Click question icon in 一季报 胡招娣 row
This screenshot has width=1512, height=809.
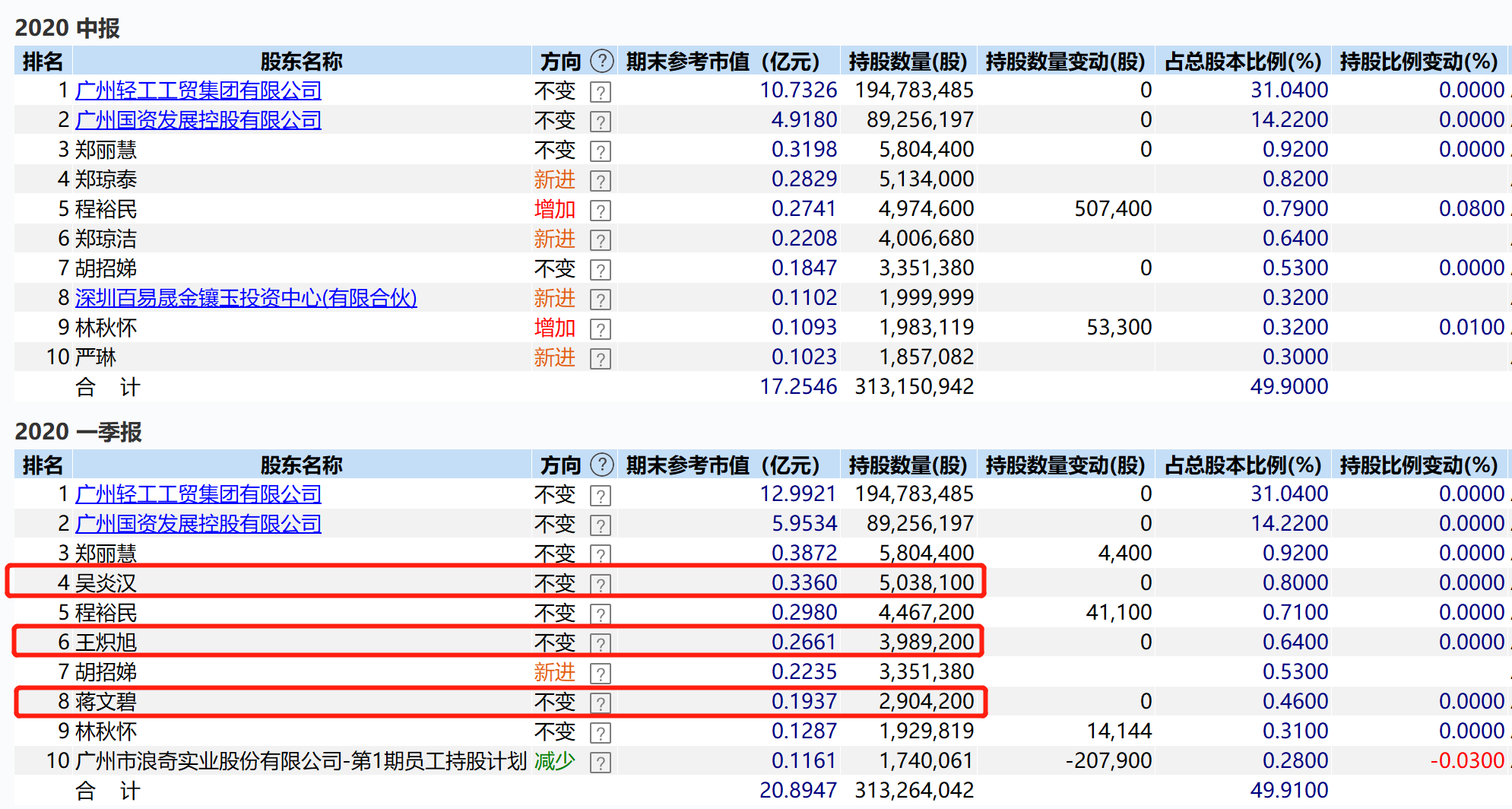pos(601,674)
